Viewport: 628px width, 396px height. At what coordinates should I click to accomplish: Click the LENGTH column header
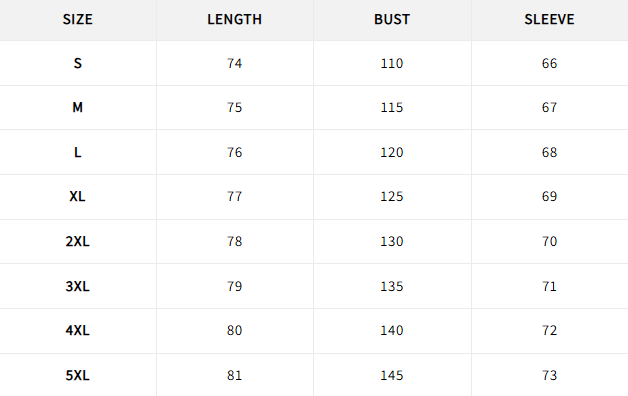click(x=234, y=19)
